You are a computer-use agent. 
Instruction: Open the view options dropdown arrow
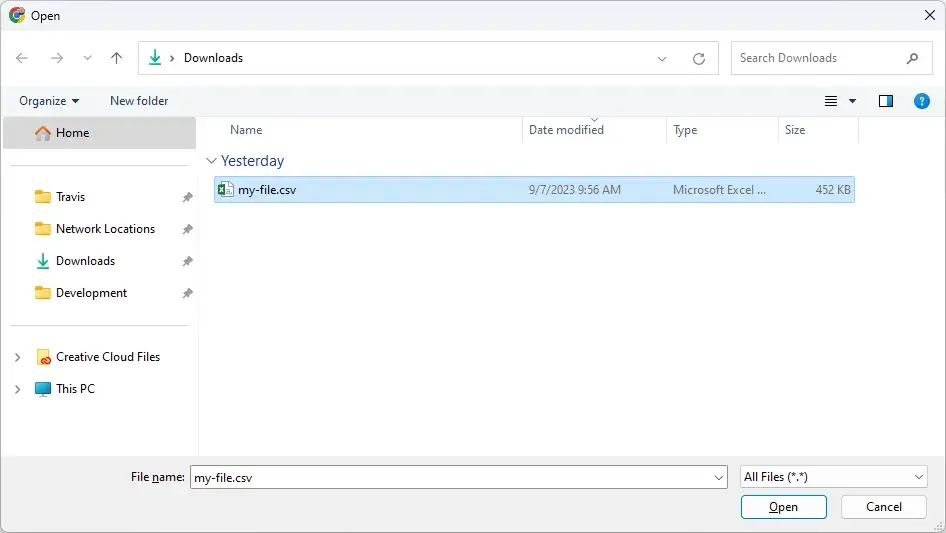pos(852,101)
